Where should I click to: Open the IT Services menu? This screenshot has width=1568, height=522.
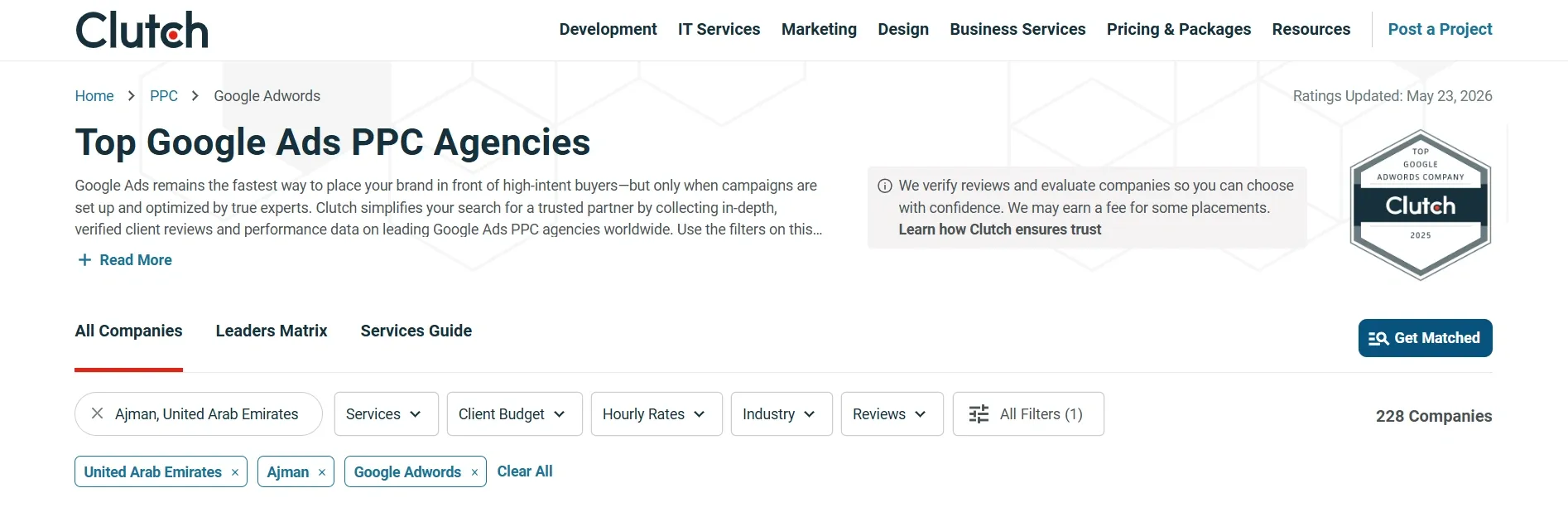pyautogui.click(x=719, y=29)
